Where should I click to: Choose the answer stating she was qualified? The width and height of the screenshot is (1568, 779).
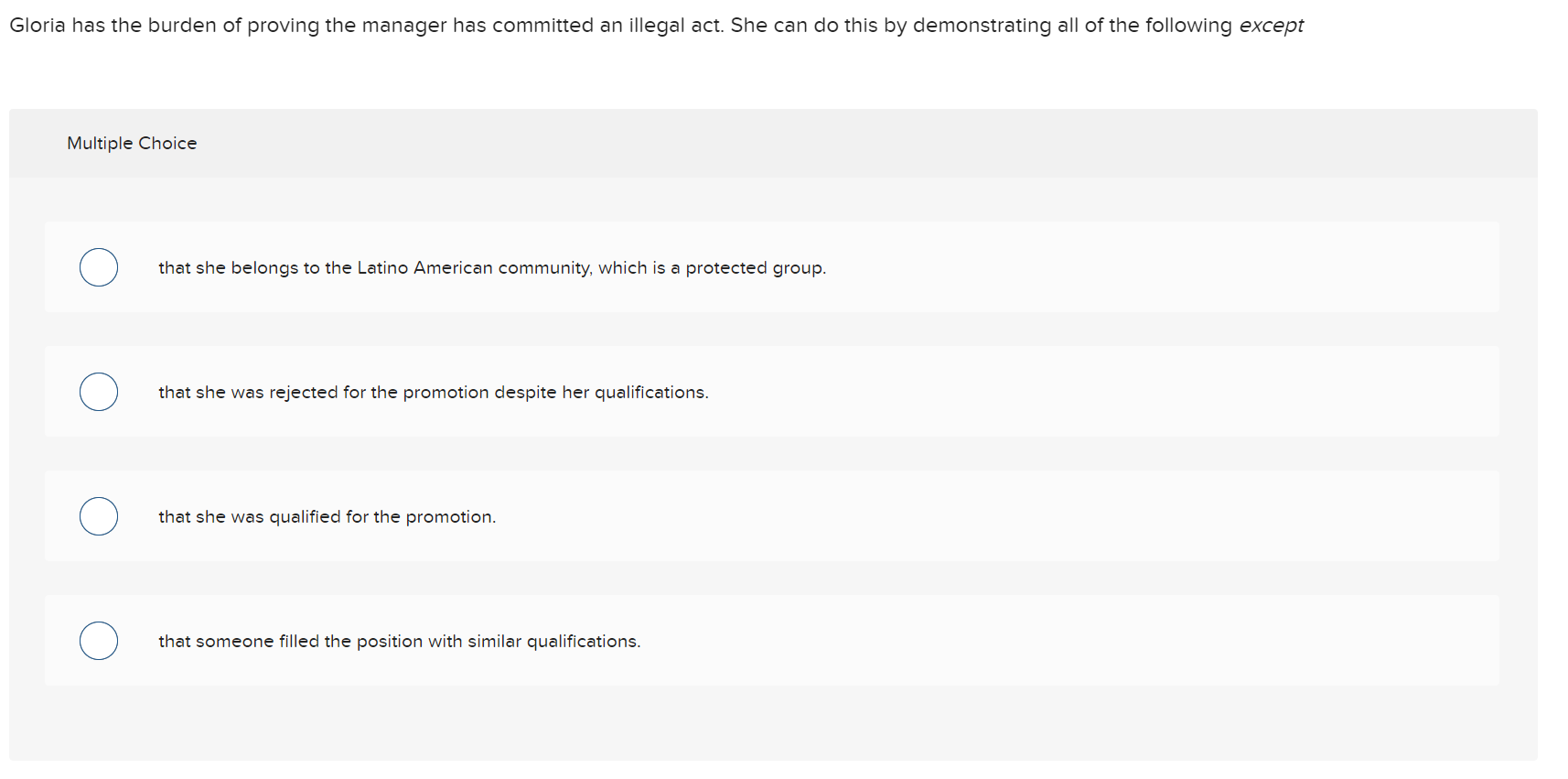point(327,516)
